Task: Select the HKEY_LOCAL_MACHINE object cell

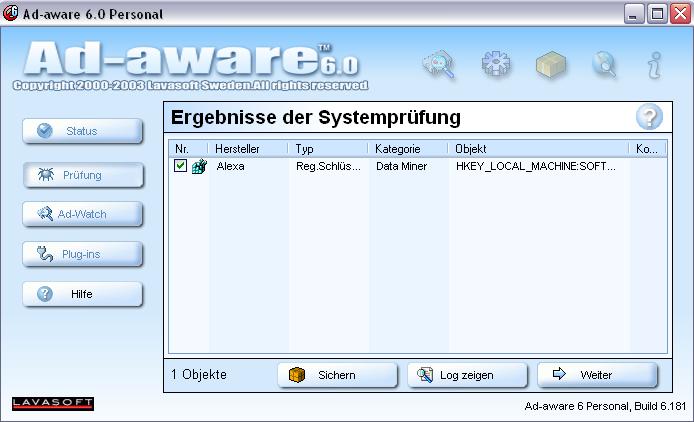Action: [x=536, y=166]
